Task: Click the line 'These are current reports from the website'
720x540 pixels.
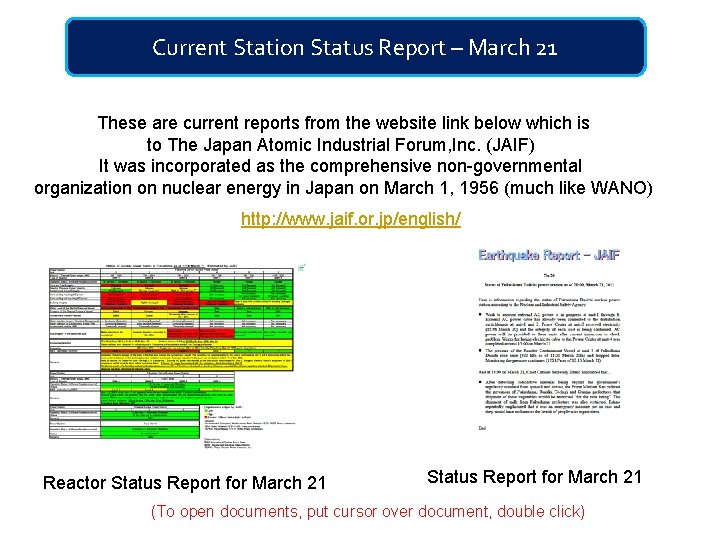Action: [343, 123]
